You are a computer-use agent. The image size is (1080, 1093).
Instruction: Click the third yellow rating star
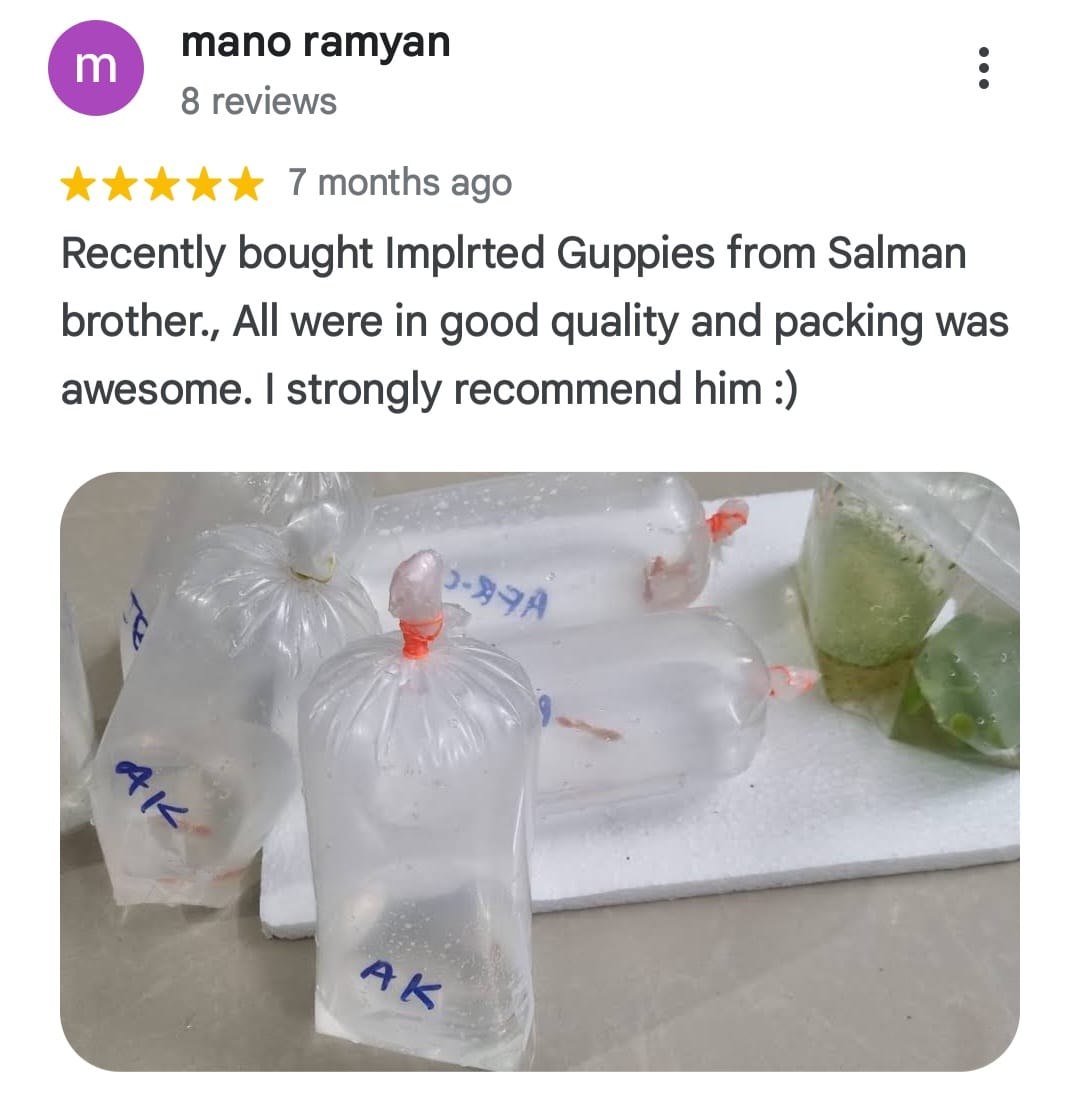[162, 184]
